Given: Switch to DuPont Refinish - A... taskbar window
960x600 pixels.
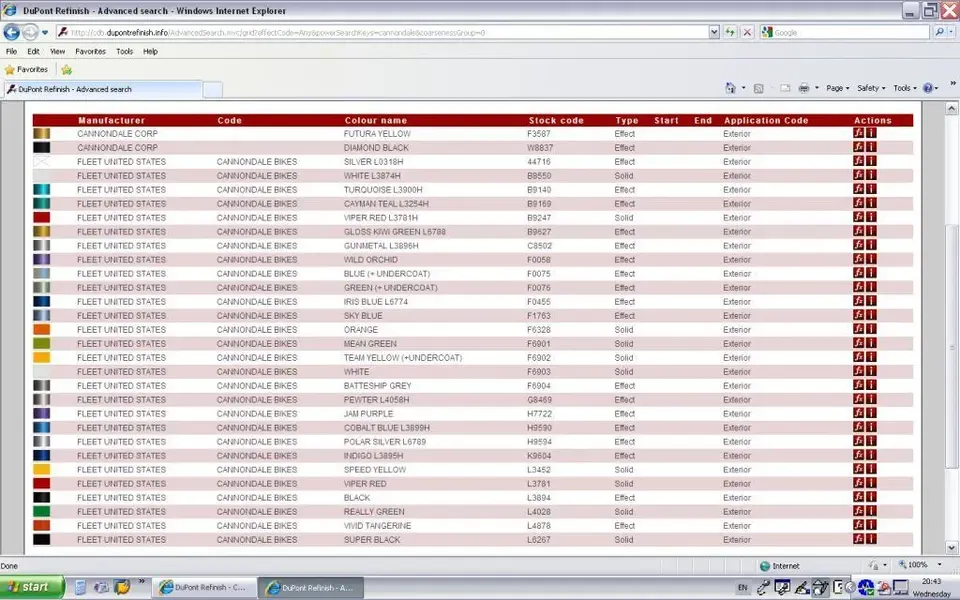Looking at the screenshot, I should pyautogui.click(x=310, y=587).
